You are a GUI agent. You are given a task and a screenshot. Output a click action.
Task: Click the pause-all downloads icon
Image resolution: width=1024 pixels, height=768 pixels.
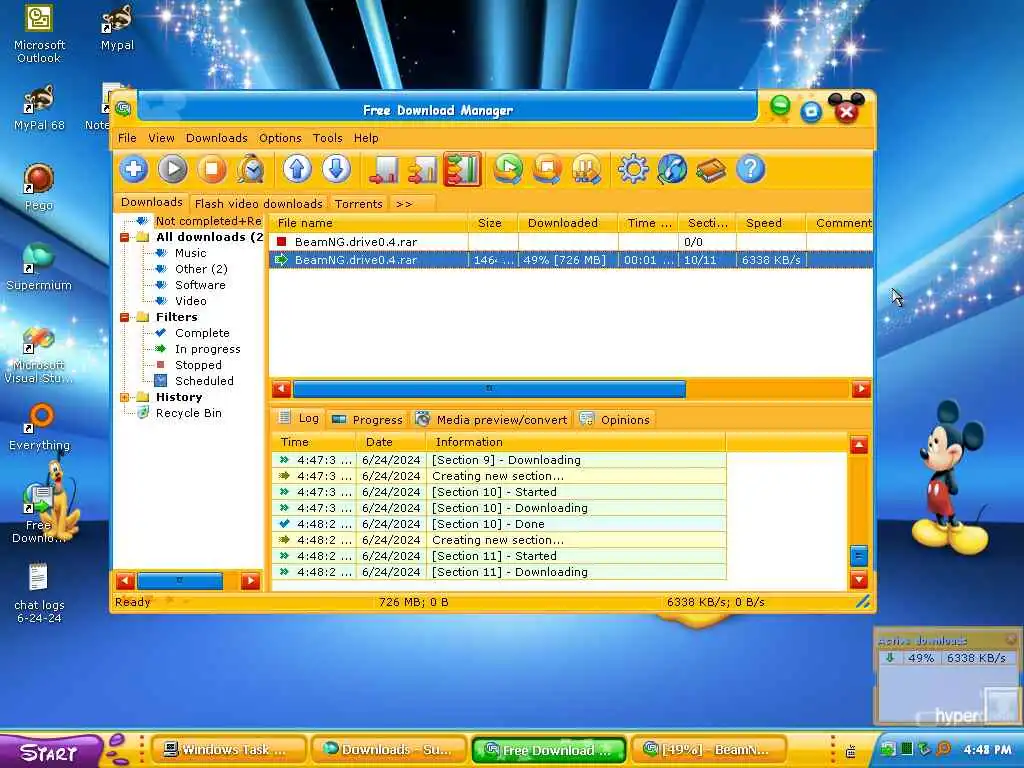586,170
